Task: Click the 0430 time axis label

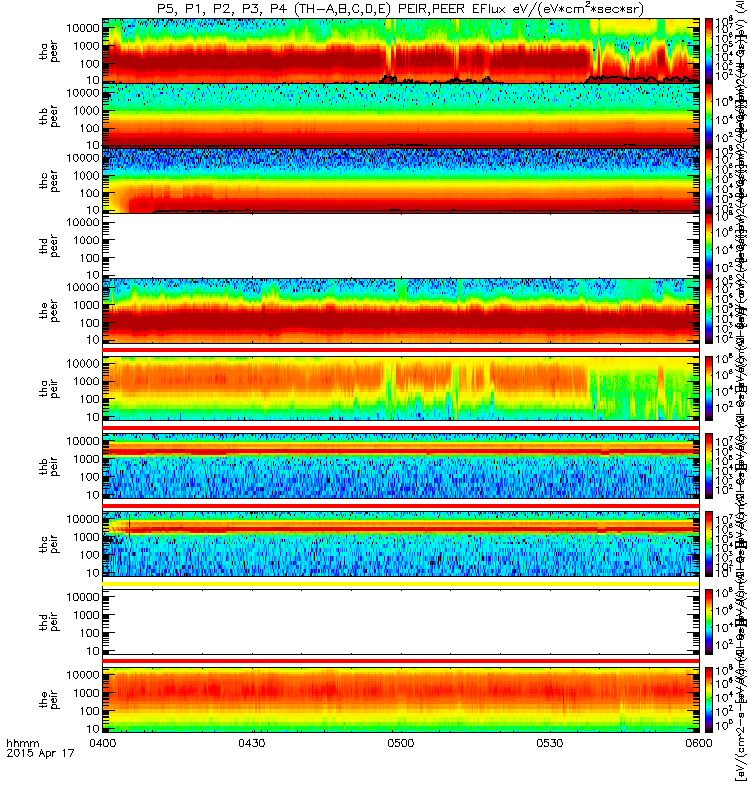Action: (252, 743)
